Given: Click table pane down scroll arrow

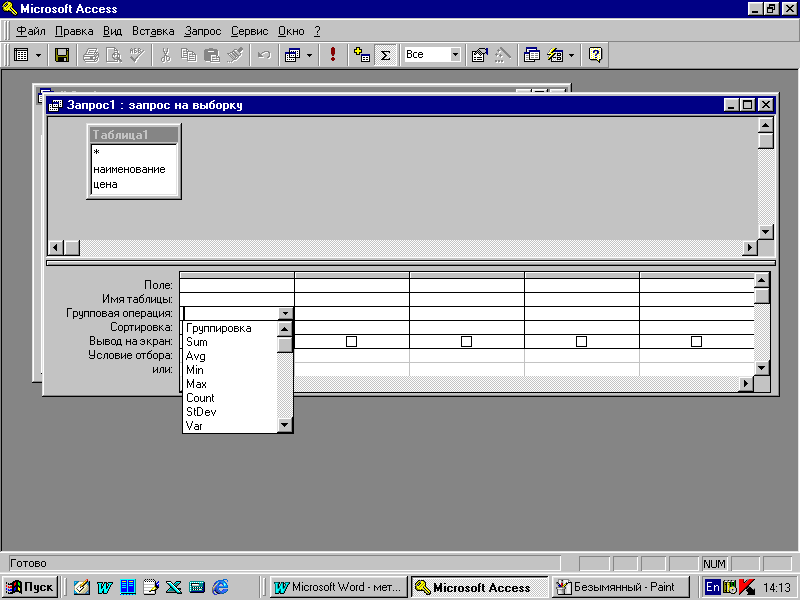Looking at the screenshot, I should coord(765,232).
